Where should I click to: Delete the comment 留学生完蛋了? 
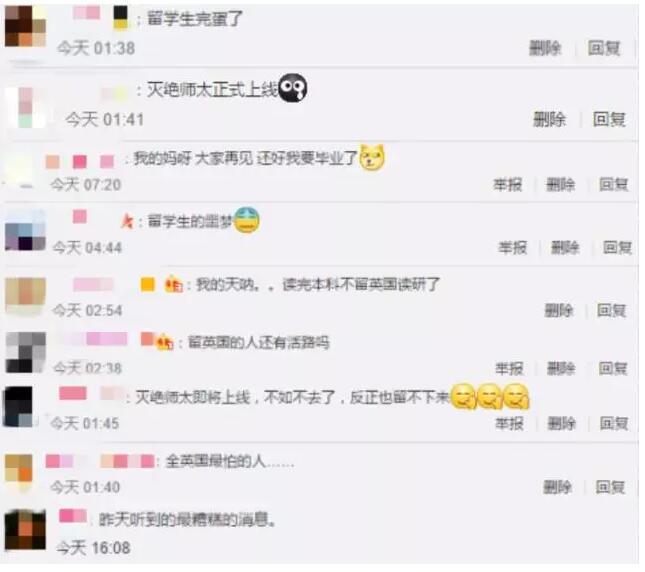pos(545,48)
